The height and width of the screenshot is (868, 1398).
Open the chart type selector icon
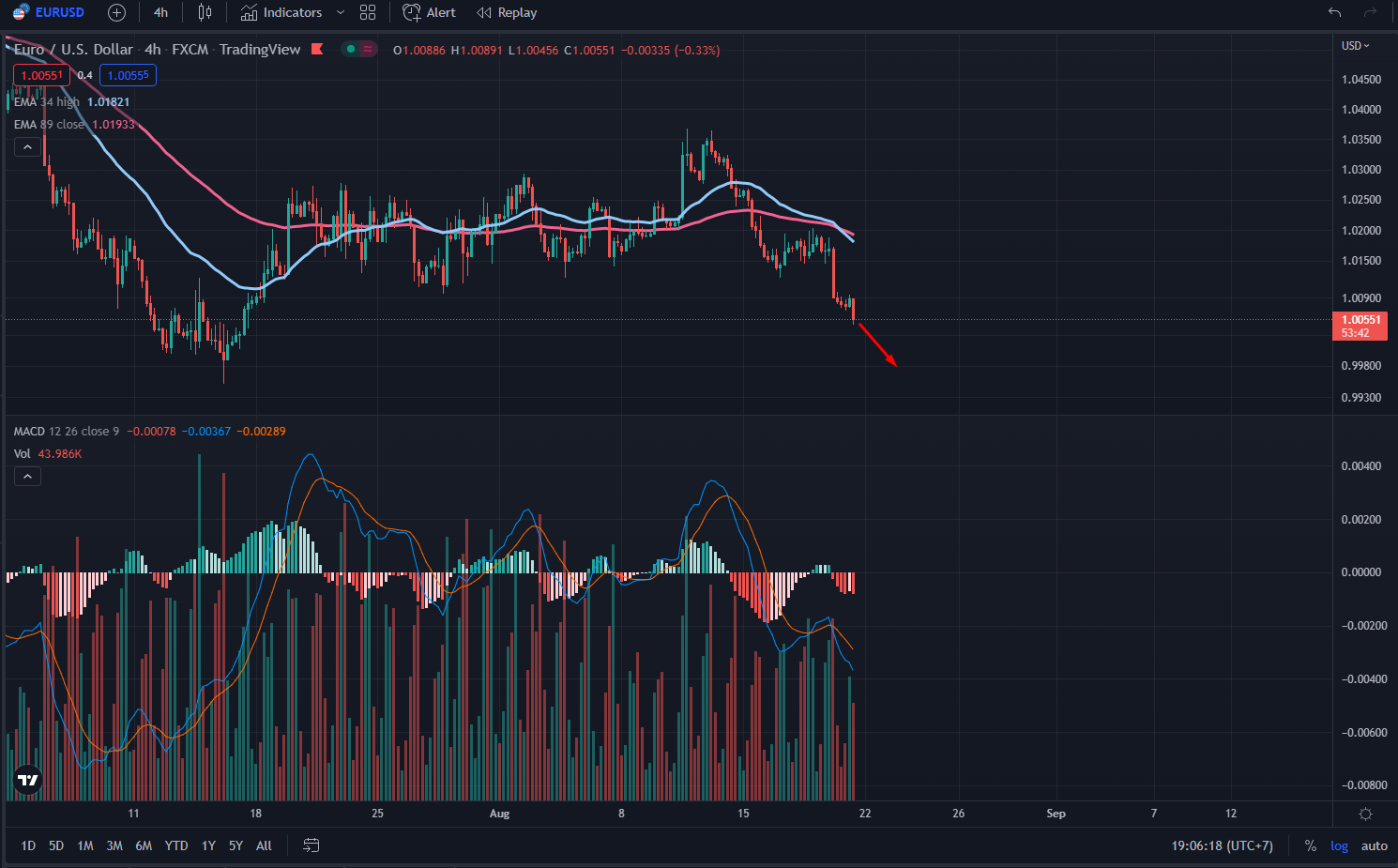[x=205, y=12]
